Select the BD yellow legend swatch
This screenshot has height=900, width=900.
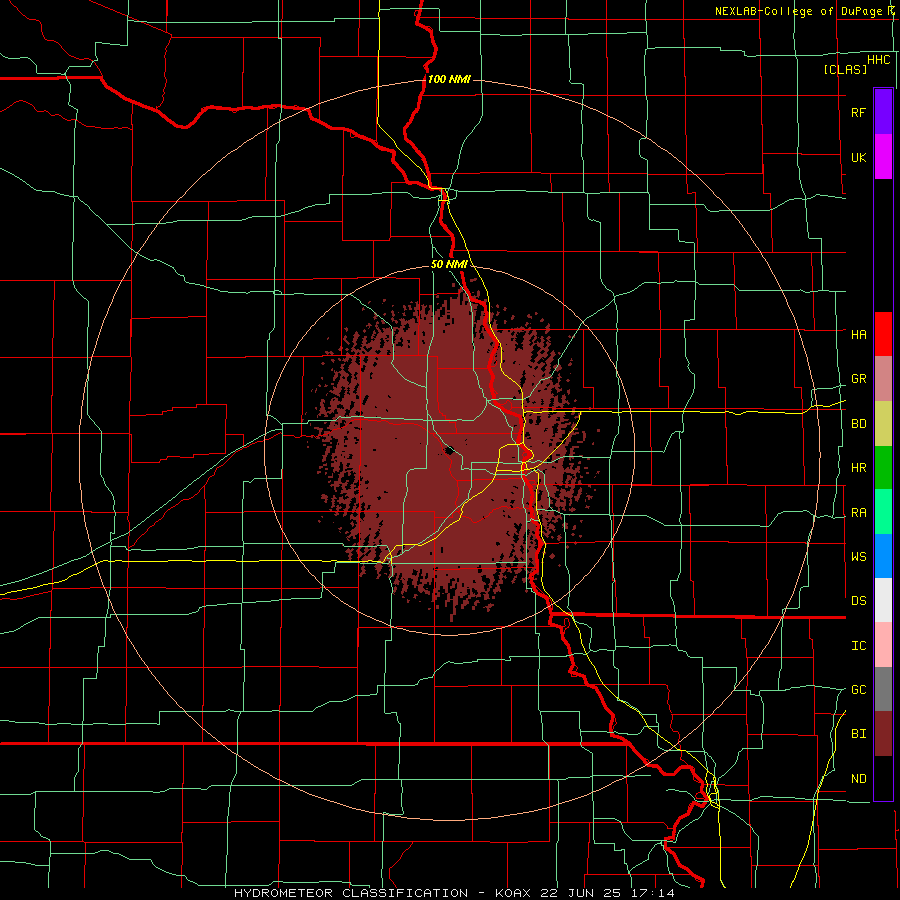[x=883, y=424]
